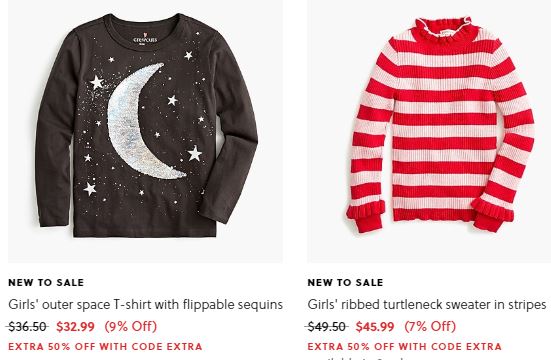Screen dimensions: 551x360
Task: Click the crossed-out $36.50 original price
Action: pyautogui.click(x=27, y=327)
